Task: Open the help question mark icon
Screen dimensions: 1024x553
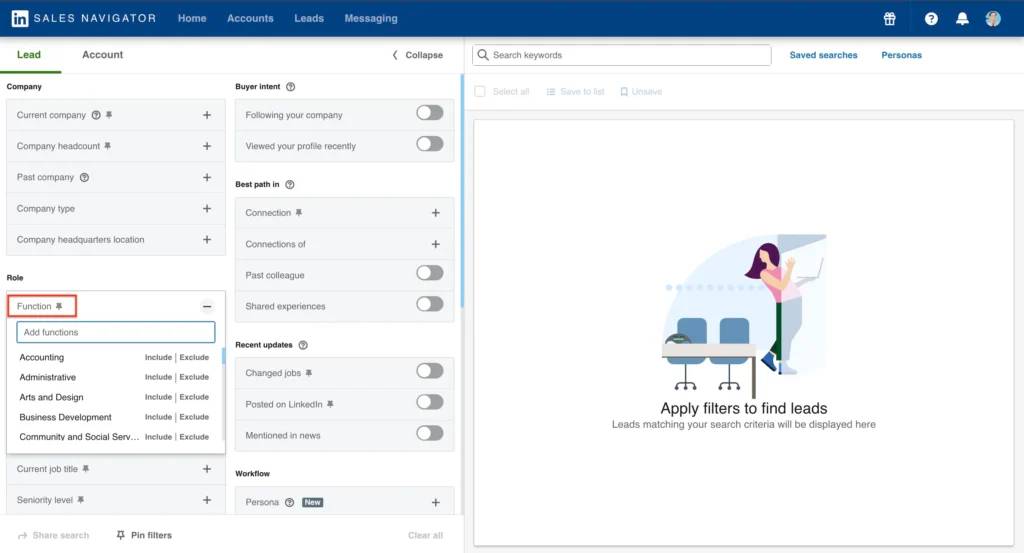Action: click(931, 18)
